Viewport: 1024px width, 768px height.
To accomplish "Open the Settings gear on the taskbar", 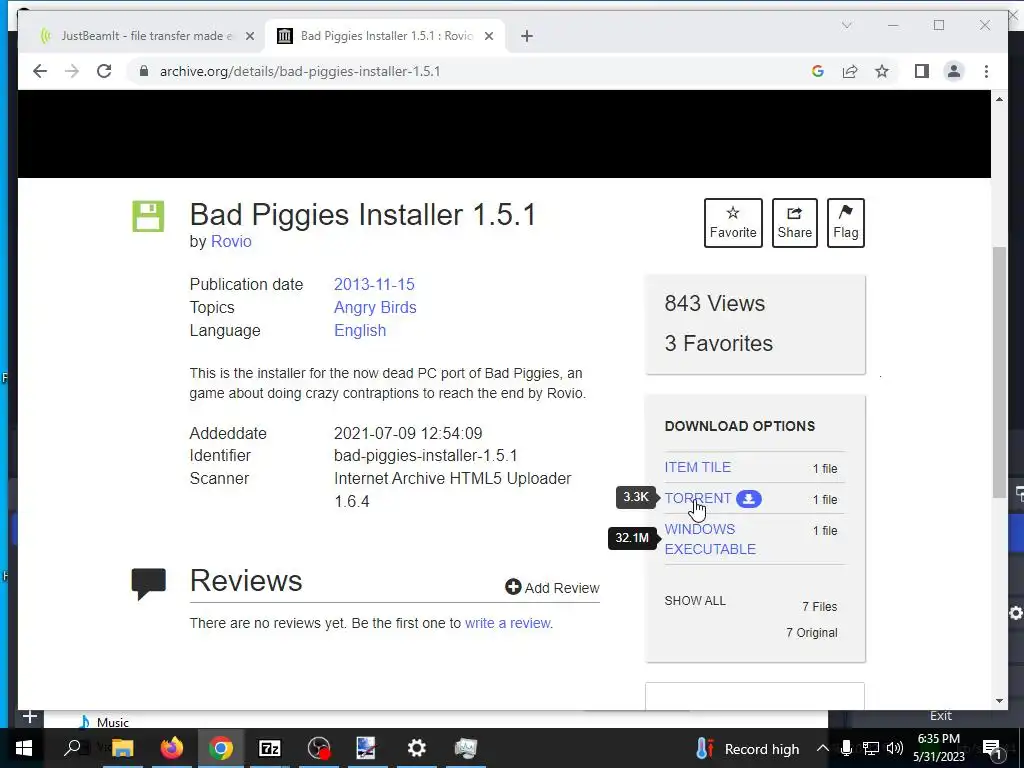I will [417, 748].
